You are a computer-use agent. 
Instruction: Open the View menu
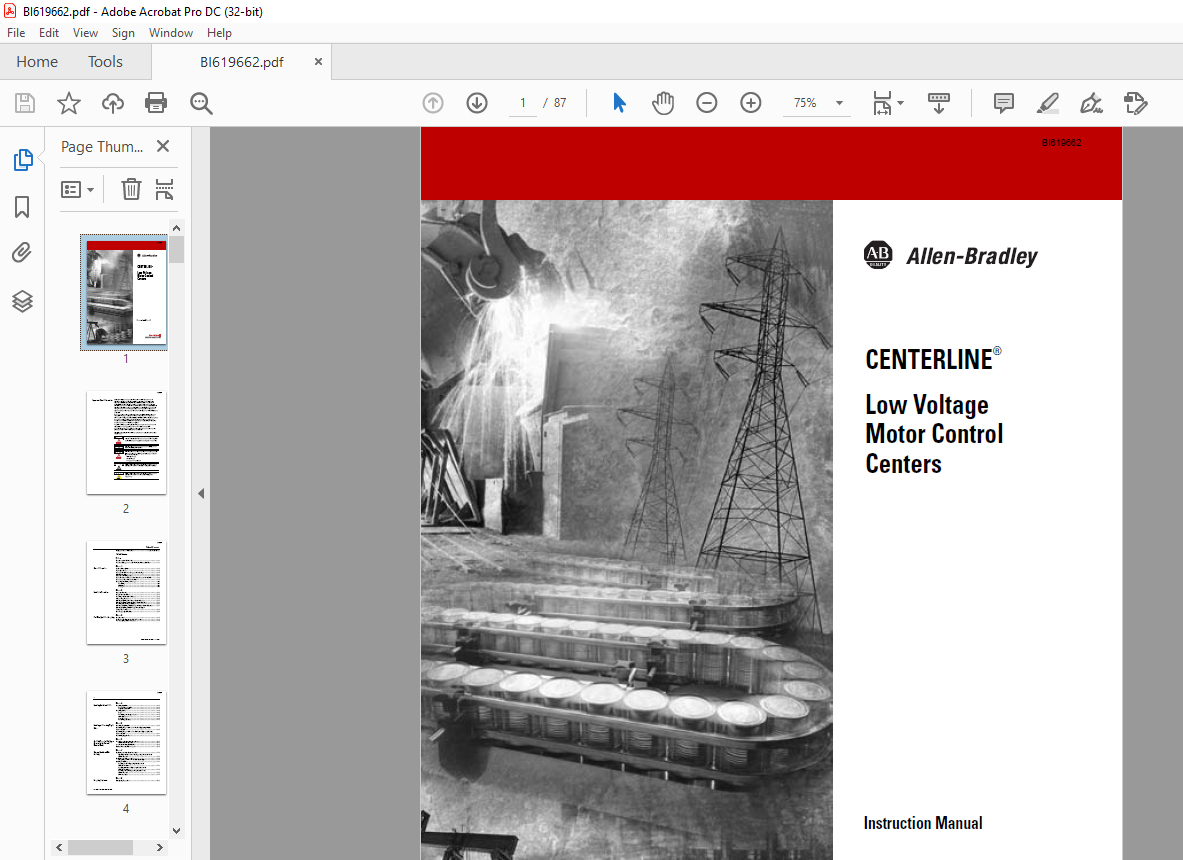[85, 32]
